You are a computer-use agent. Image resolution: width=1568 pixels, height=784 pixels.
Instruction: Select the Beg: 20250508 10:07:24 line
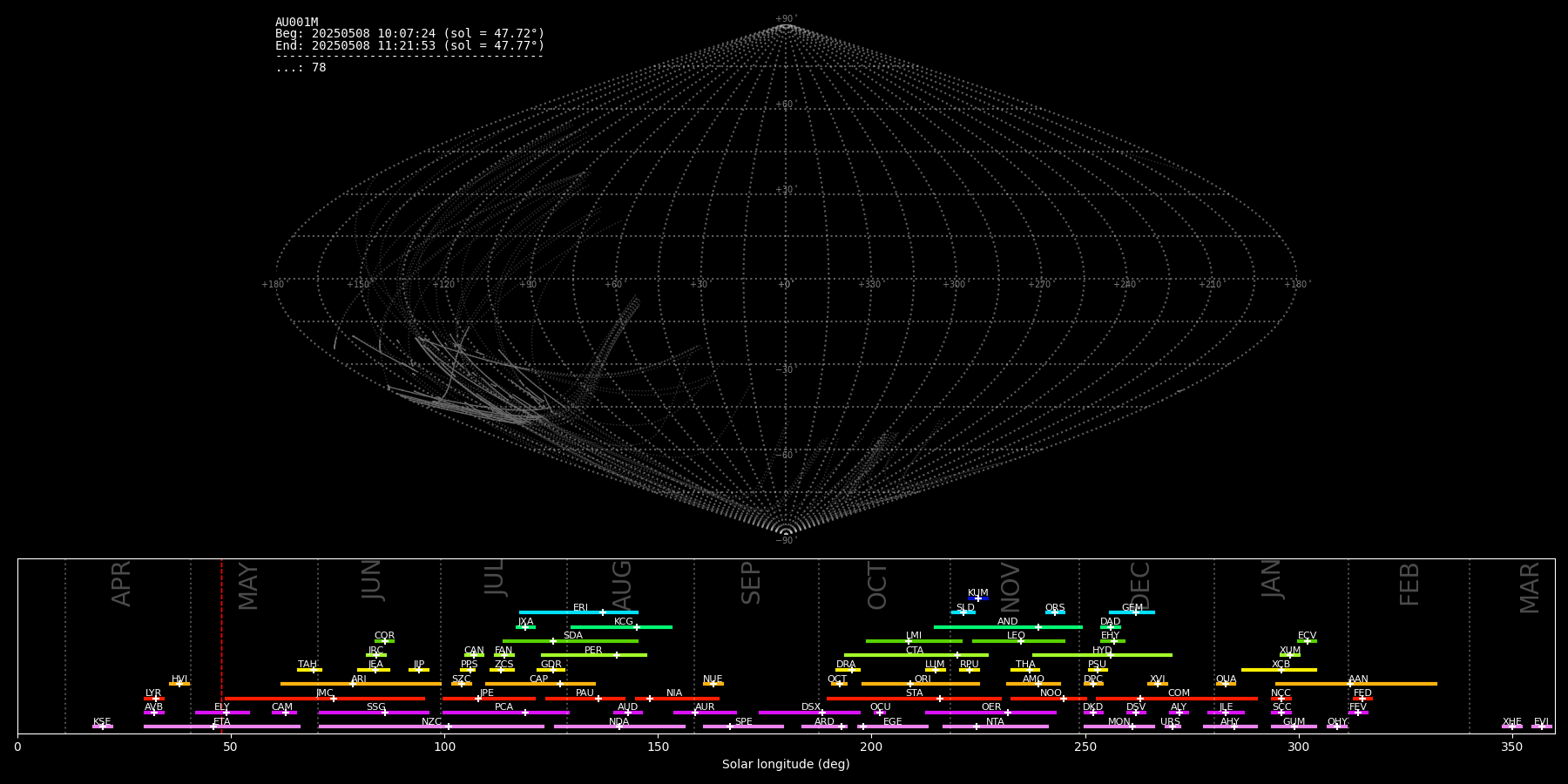pos(409,34)
